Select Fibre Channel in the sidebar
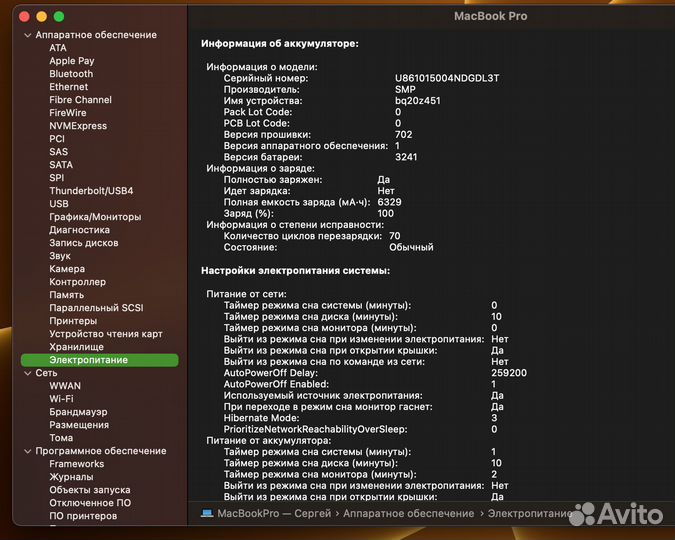This screenshot has height=540, width=675. 81,100
